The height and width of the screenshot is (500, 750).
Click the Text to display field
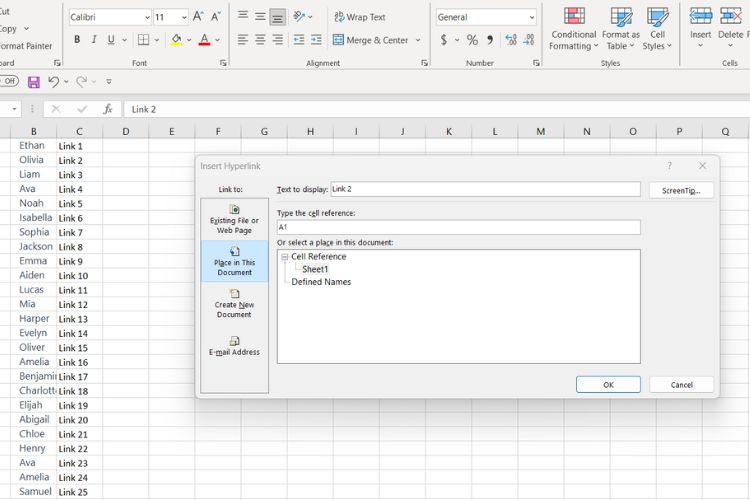coord(485,189)
